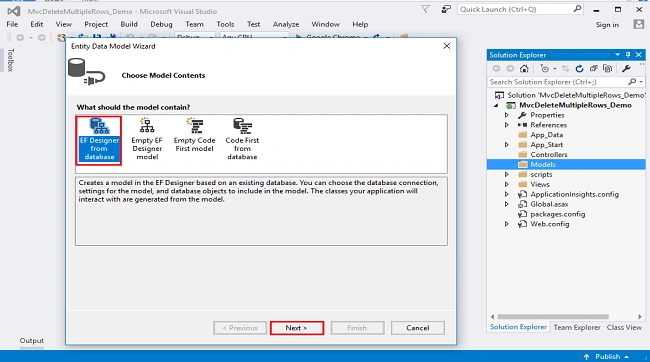Click Back arrow in Solution Explorer toolbar

[496, 68]
